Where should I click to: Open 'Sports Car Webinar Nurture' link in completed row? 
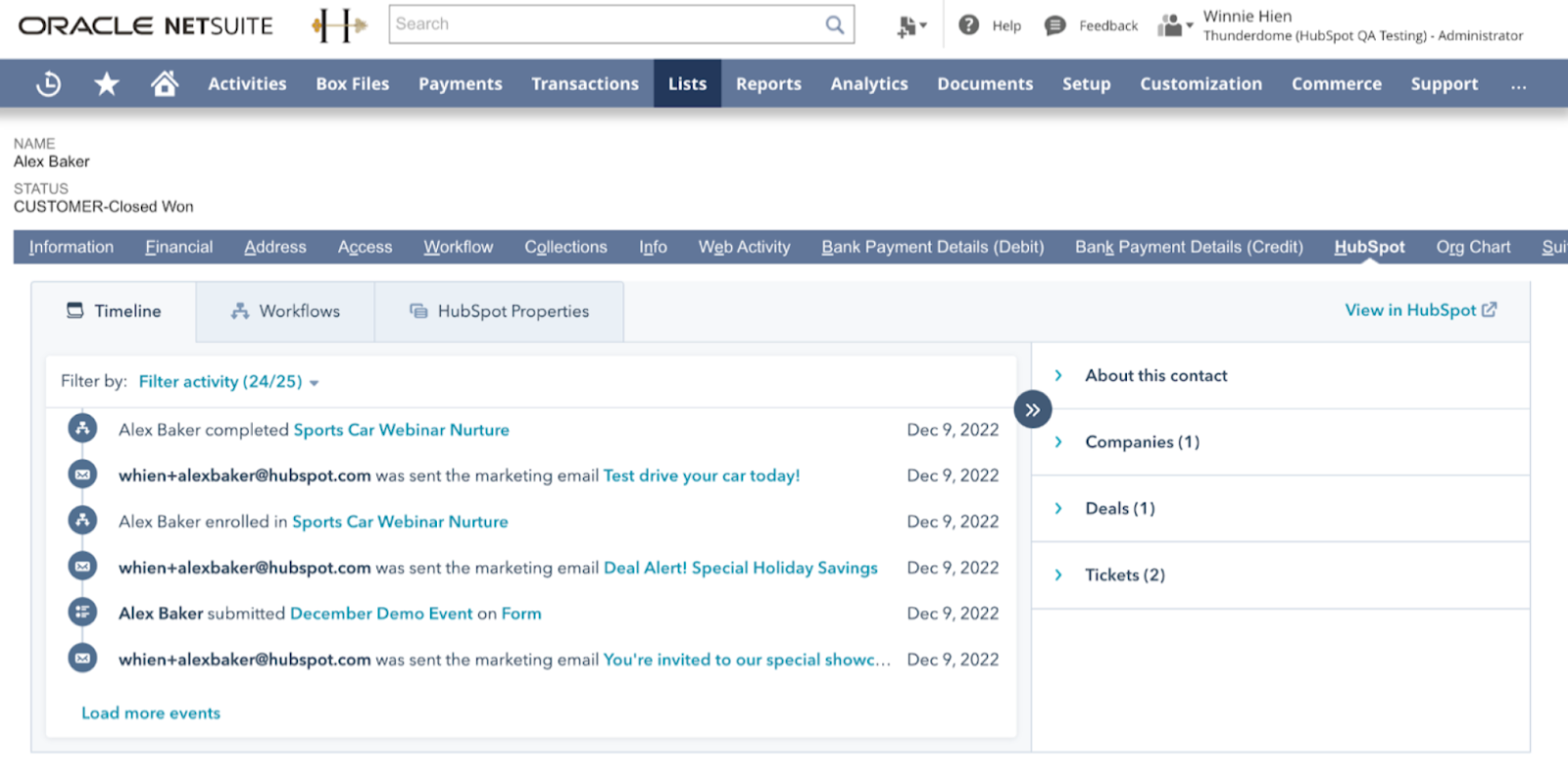point(402,429)
